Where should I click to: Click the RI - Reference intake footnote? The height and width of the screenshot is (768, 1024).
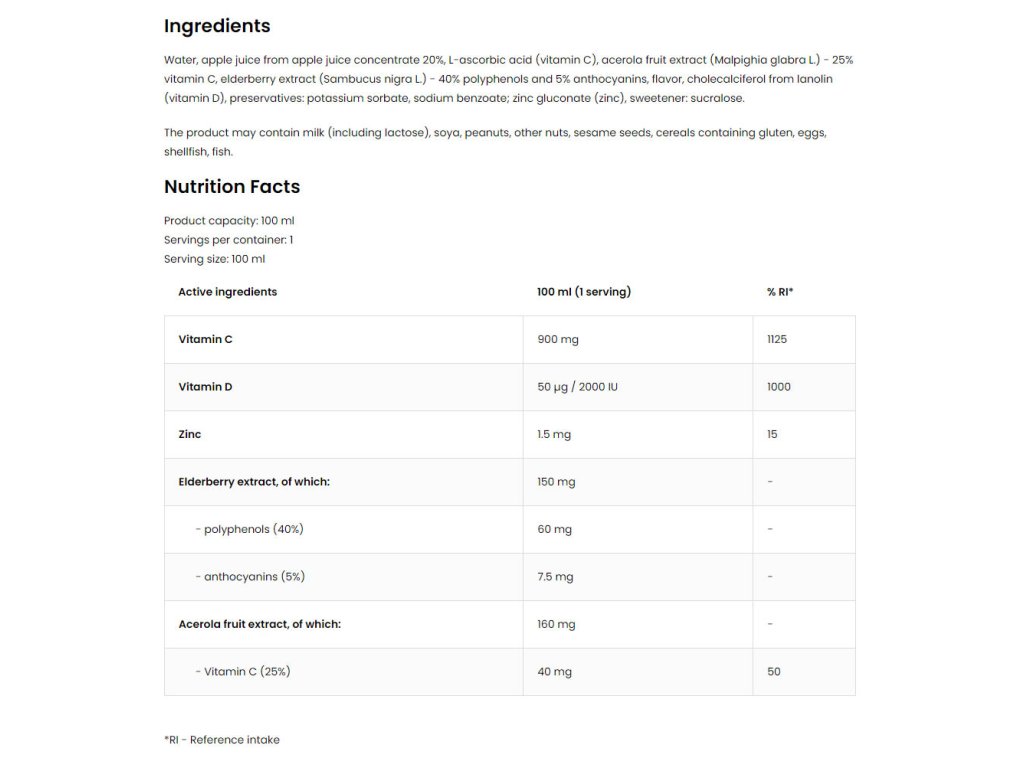[222, 740]
